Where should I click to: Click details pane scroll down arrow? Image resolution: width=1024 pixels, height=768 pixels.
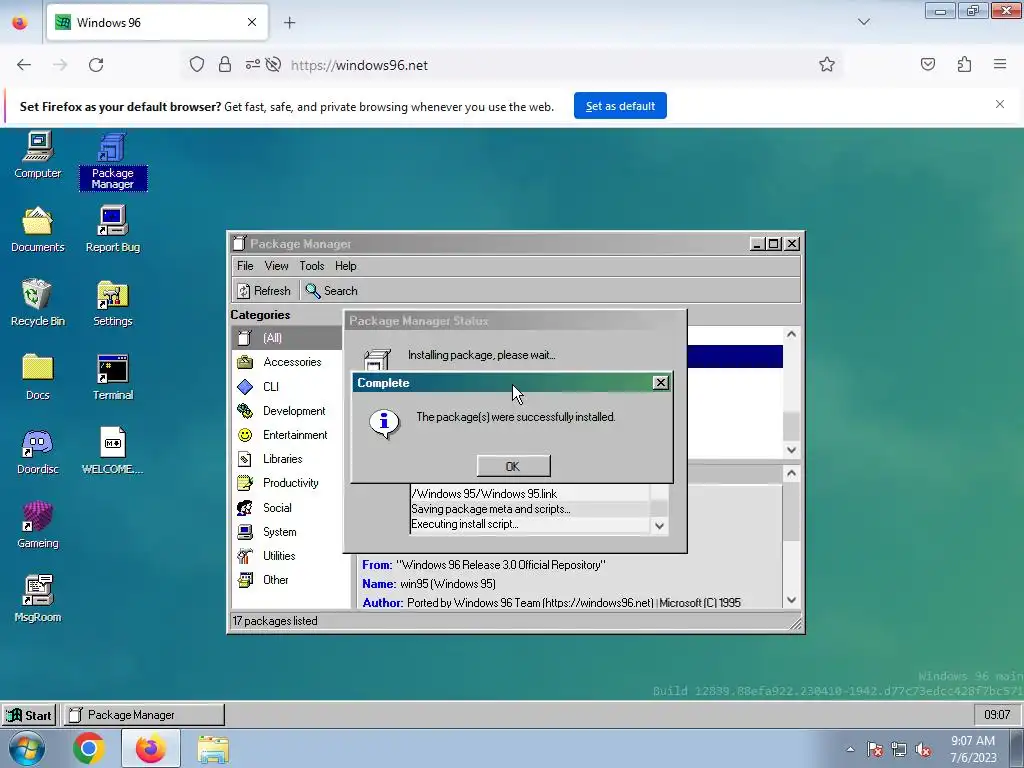pos(792,600)
